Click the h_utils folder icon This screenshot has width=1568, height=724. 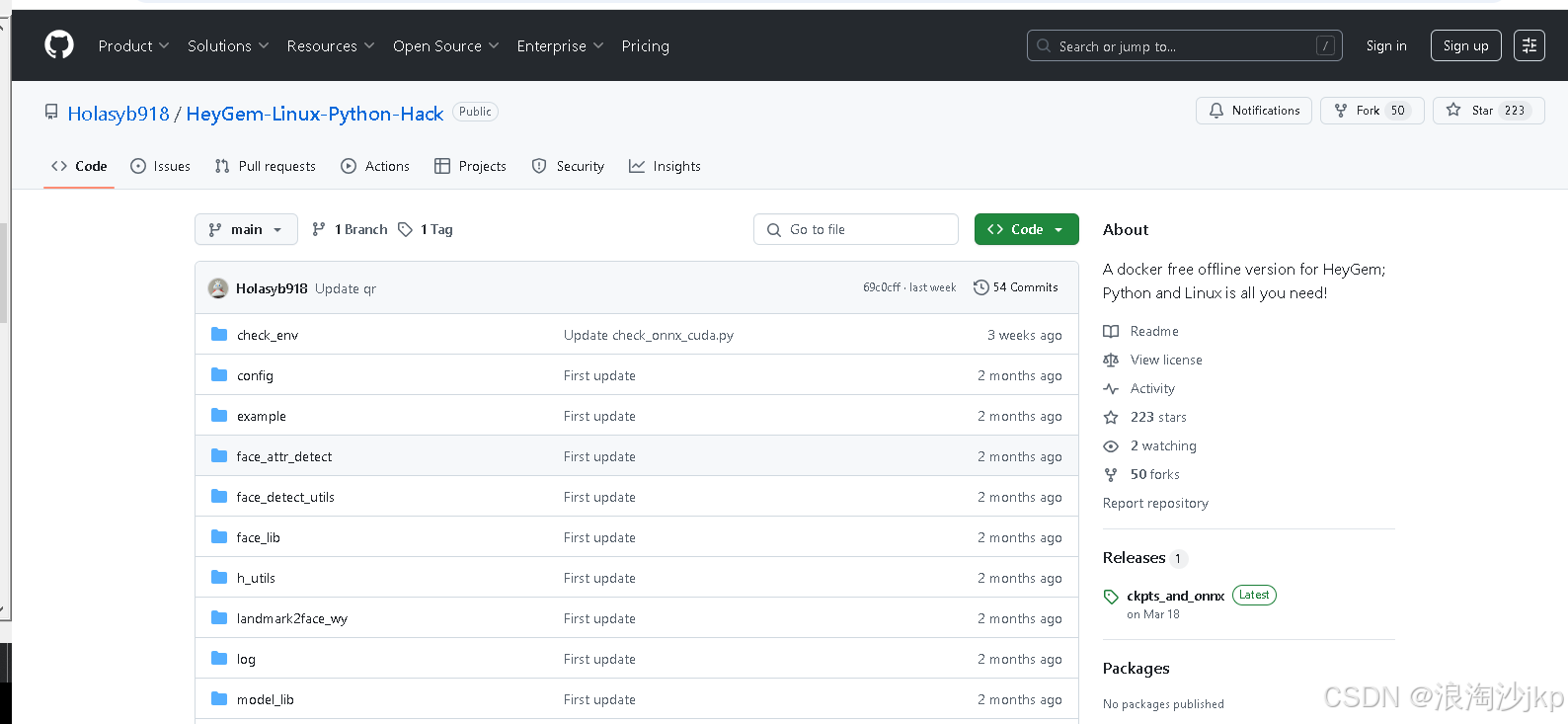pos(219,578)
